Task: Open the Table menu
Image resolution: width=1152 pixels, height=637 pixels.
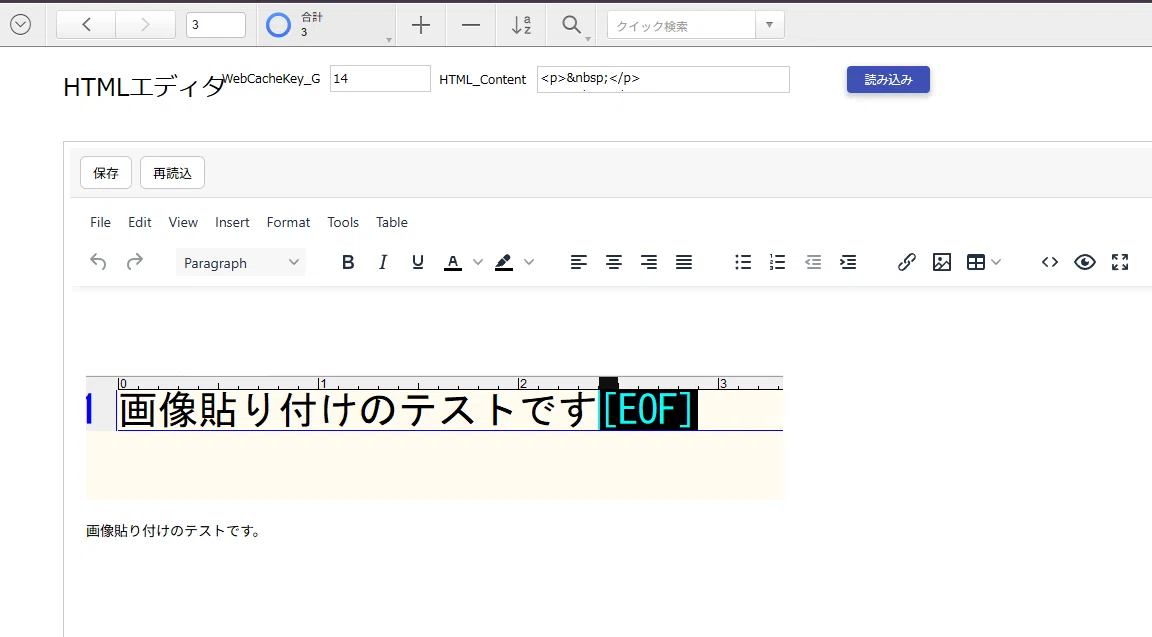Action: coord(392,222)
